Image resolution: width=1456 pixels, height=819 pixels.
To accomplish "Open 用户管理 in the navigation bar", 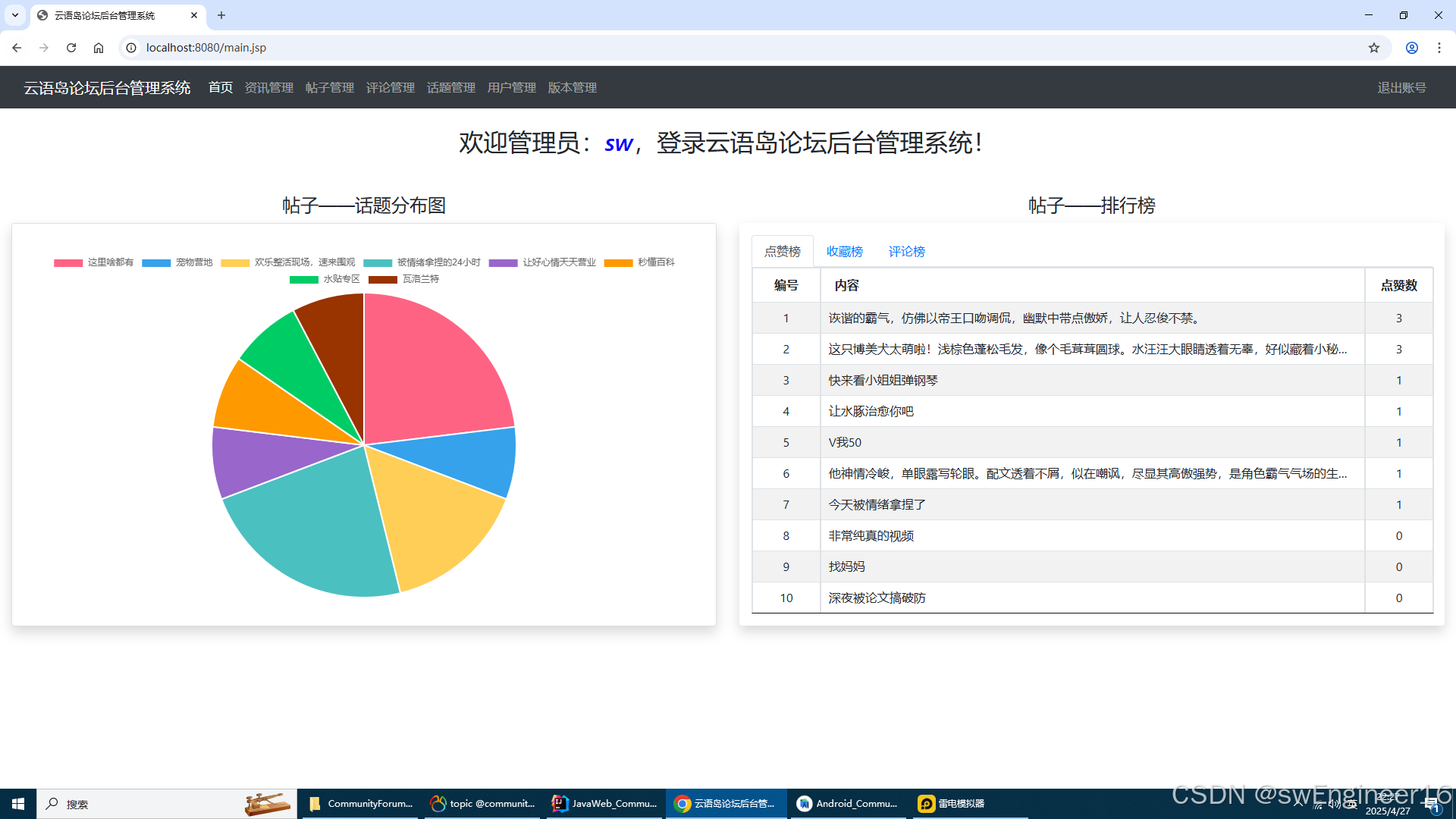I will tap(511, 88).
